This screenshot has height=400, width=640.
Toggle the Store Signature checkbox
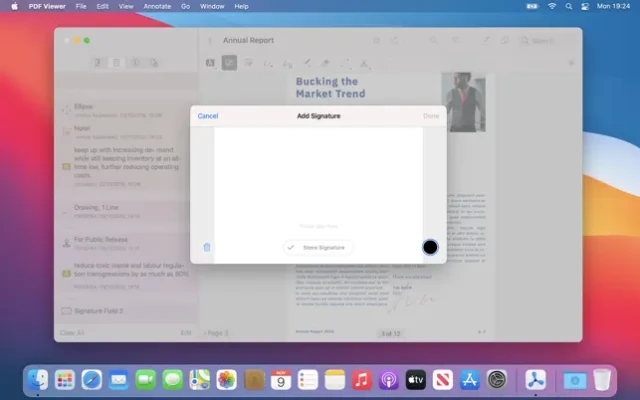coord(291,247)
